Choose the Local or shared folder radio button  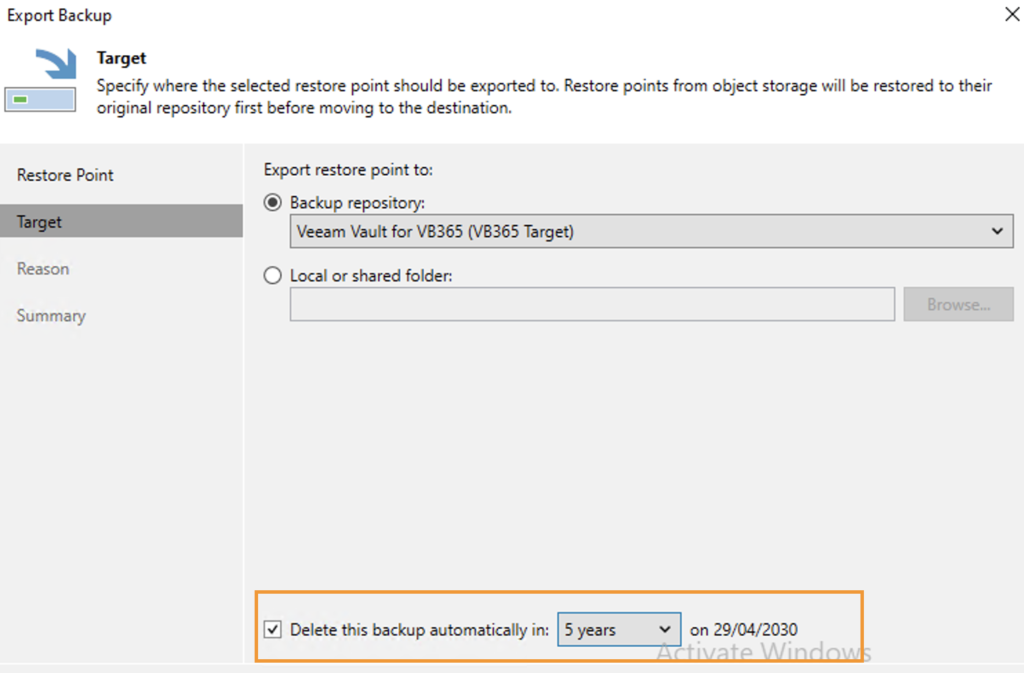[273, 276]
